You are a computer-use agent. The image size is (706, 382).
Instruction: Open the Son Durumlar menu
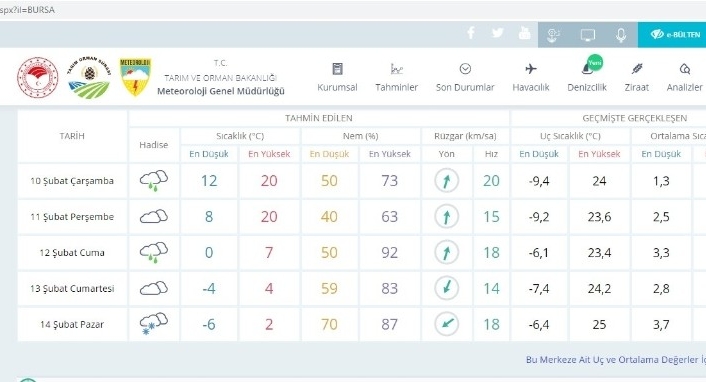click(x=465, y=77)
